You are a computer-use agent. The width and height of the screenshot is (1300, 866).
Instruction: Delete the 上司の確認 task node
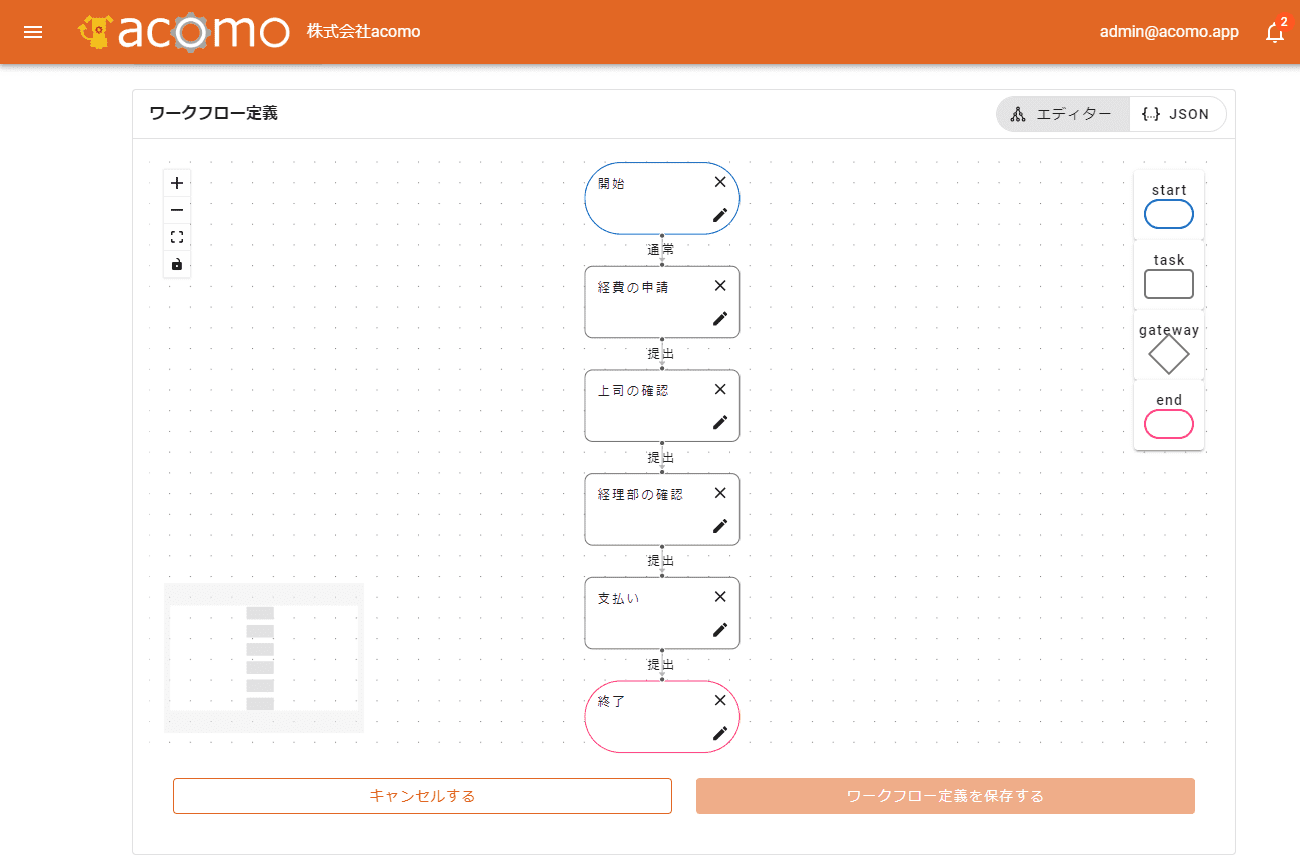point(719,389)
